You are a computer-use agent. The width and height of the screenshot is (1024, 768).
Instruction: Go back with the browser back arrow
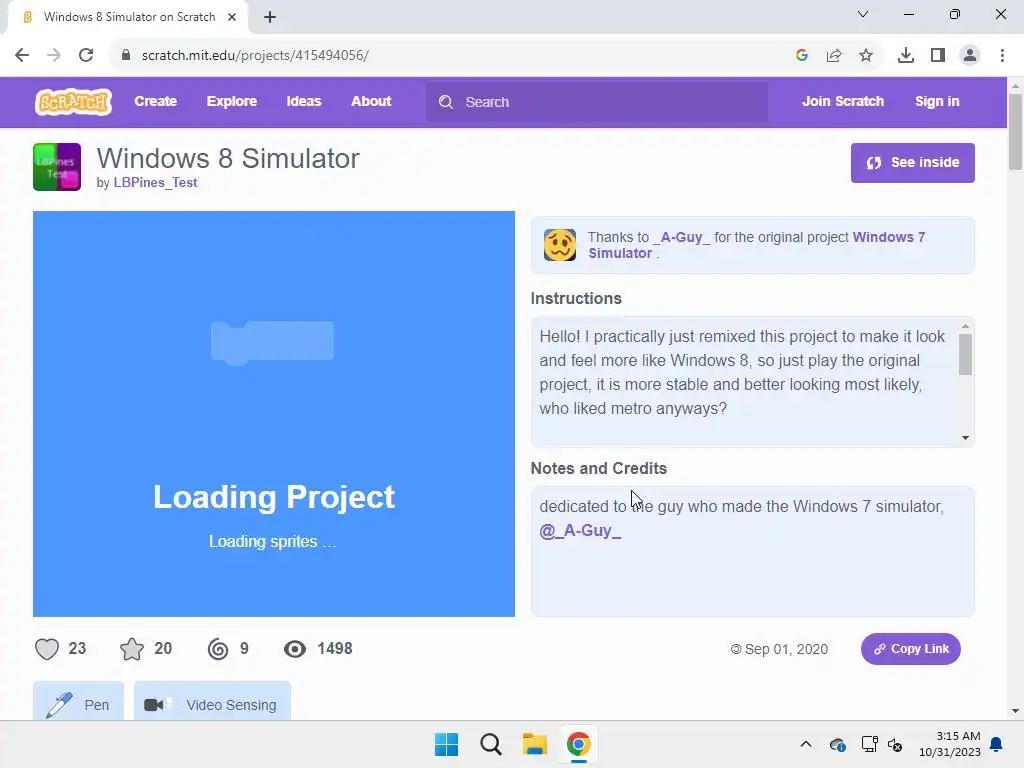pos(22,55)
